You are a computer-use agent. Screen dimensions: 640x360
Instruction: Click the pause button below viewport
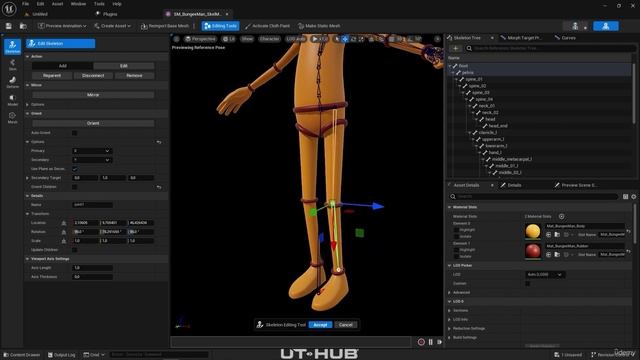click(431, 342)
